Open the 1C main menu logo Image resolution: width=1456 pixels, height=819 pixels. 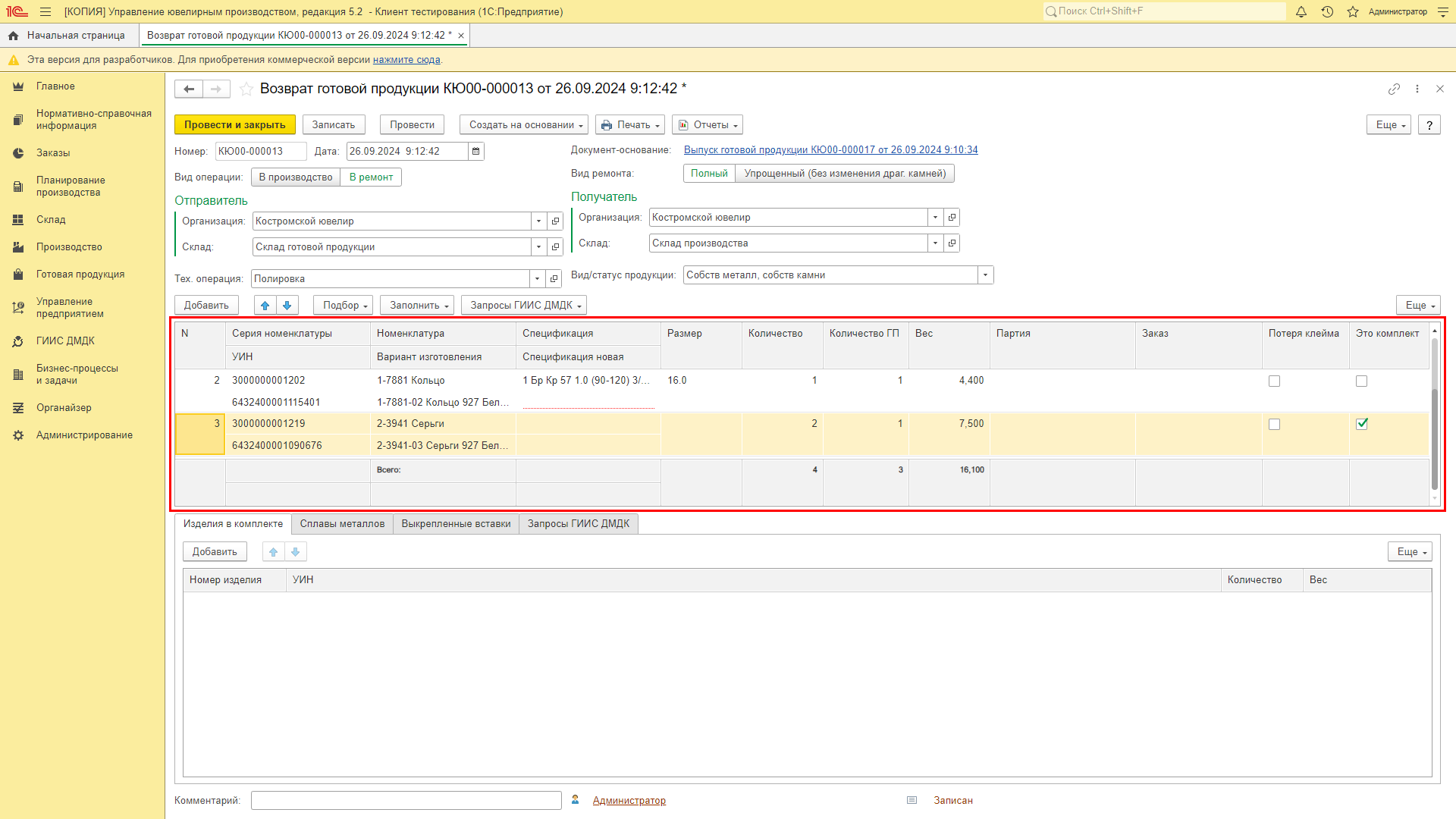click(17, 11)
